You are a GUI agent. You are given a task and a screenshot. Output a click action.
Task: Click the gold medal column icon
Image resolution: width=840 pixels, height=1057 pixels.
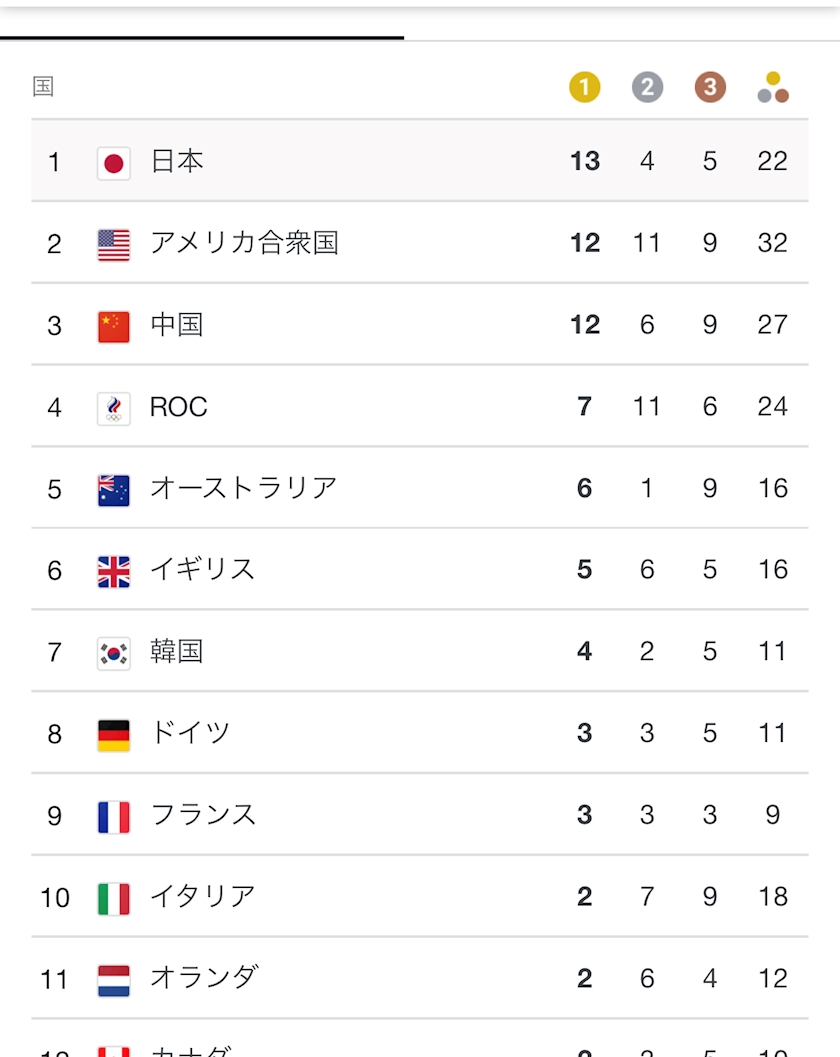pos(585,87)
